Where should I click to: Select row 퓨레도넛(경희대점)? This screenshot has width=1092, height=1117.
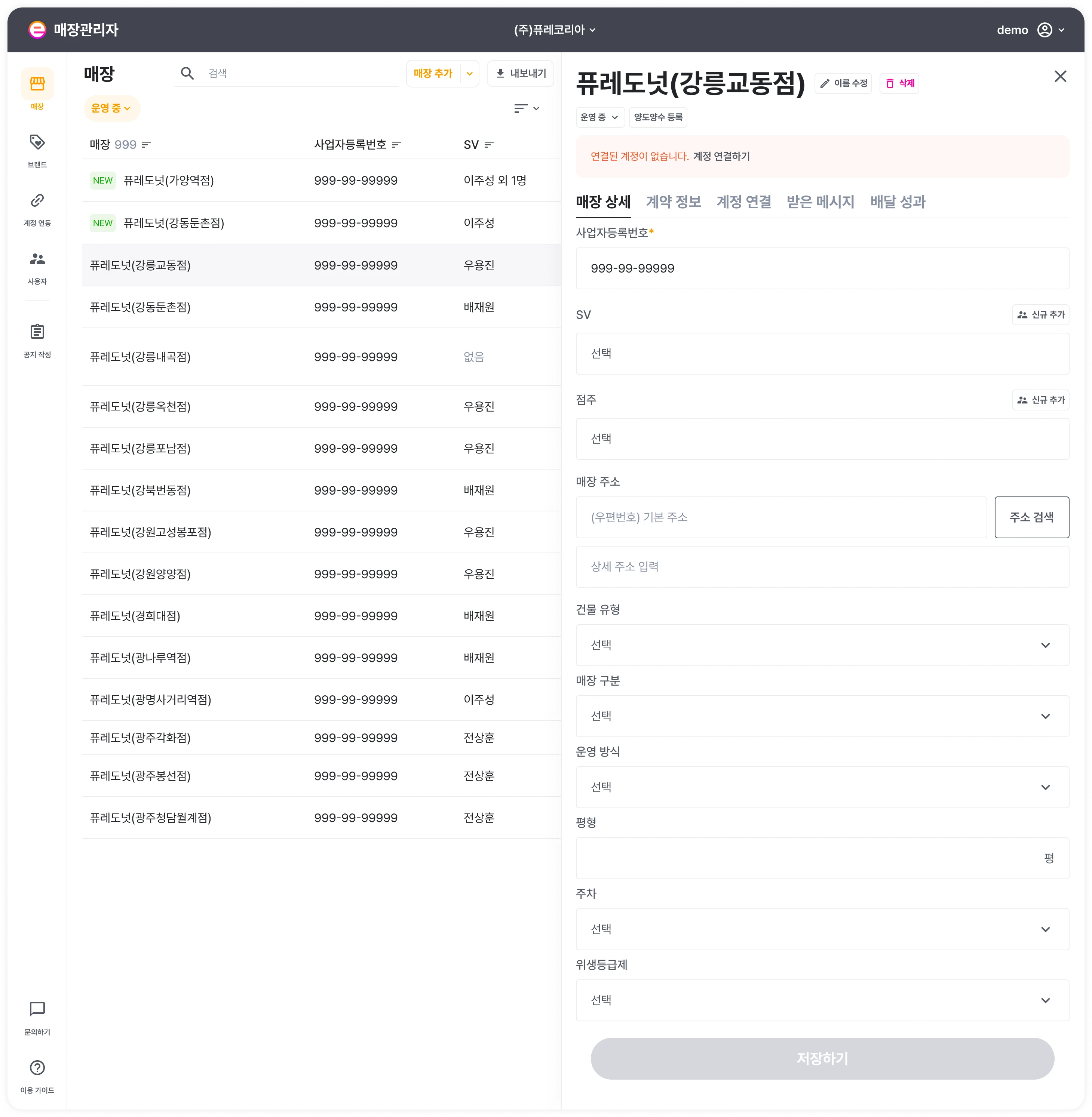[x=321, y=616]
